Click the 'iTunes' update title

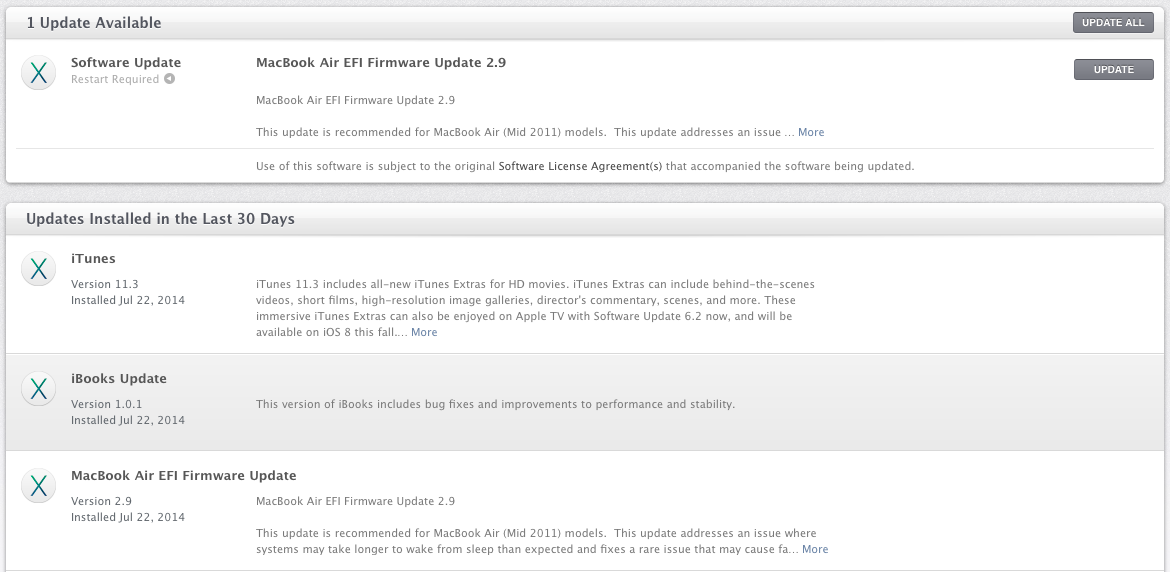[x=93, y=259]
